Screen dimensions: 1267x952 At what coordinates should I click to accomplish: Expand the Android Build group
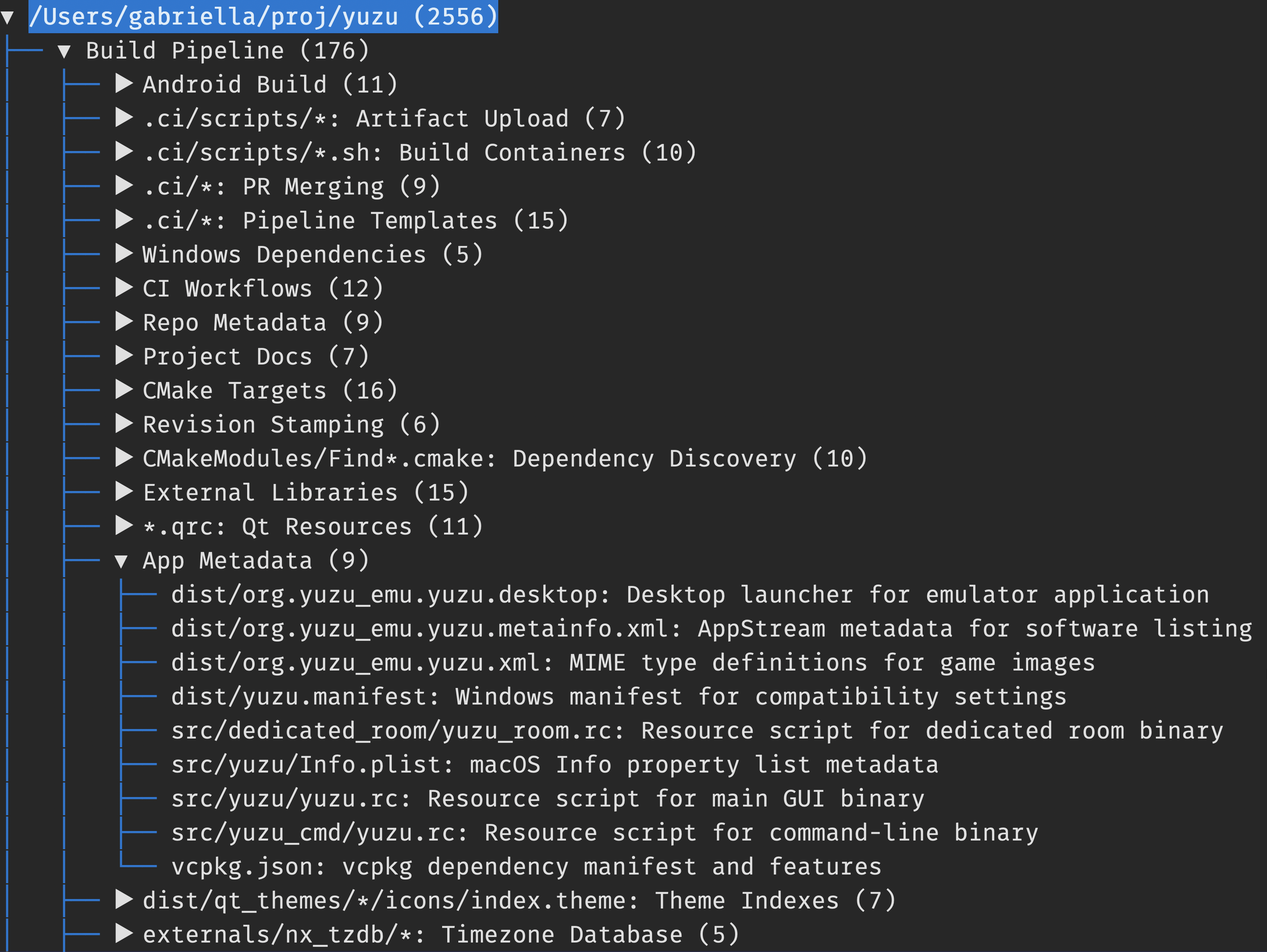point(124,84)
